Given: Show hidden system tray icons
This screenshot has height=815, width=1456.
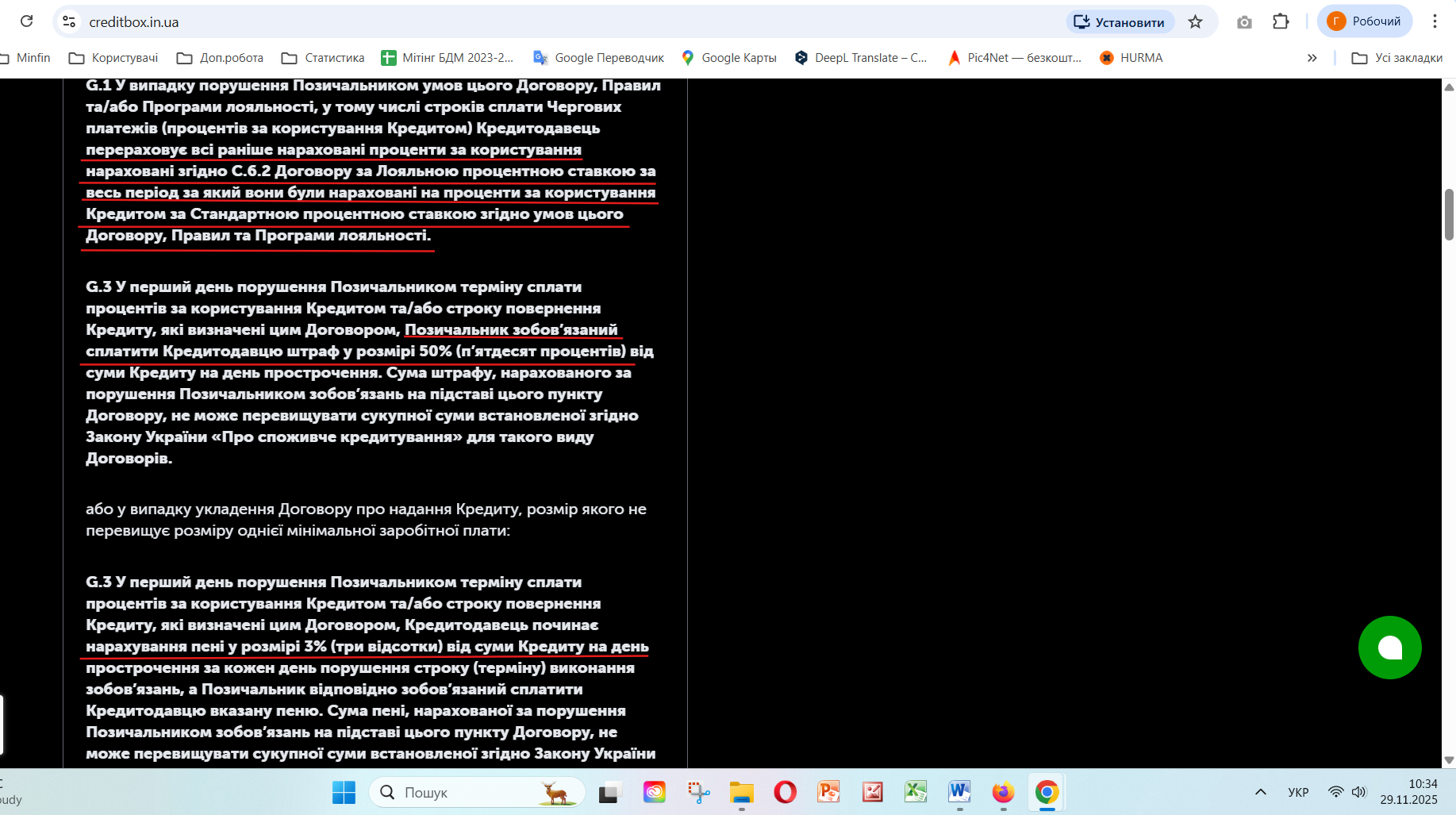Looking at the screenshot, I should tap(1260, 792).
